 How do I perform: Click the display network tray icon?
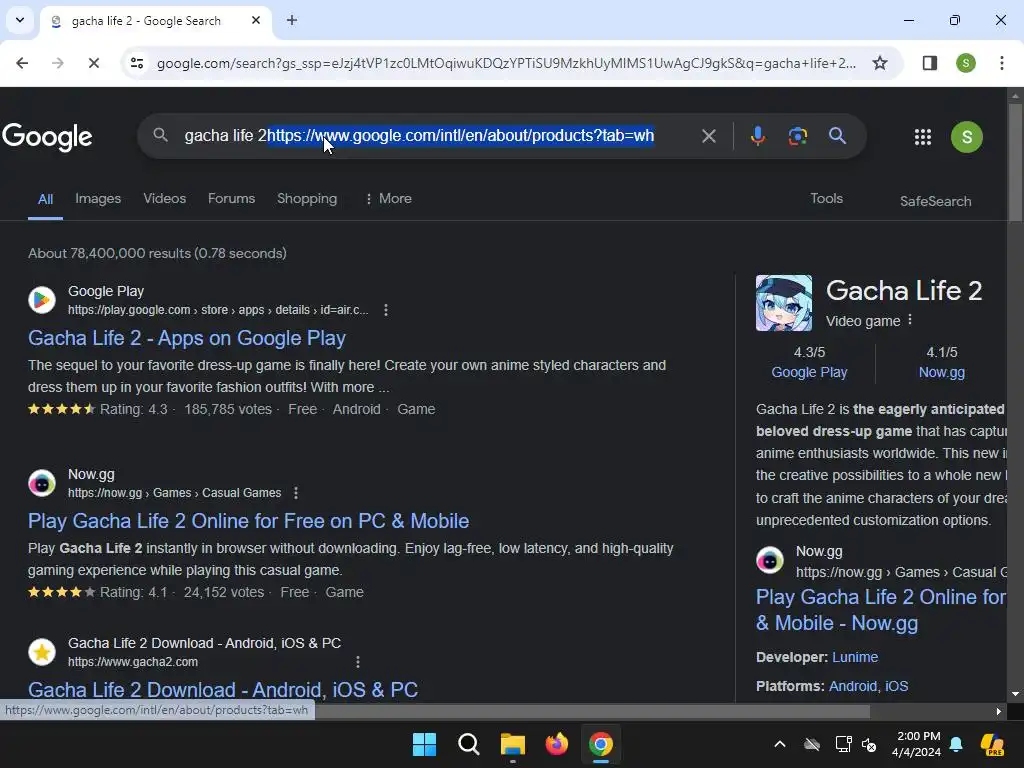(x=843, y=744)
